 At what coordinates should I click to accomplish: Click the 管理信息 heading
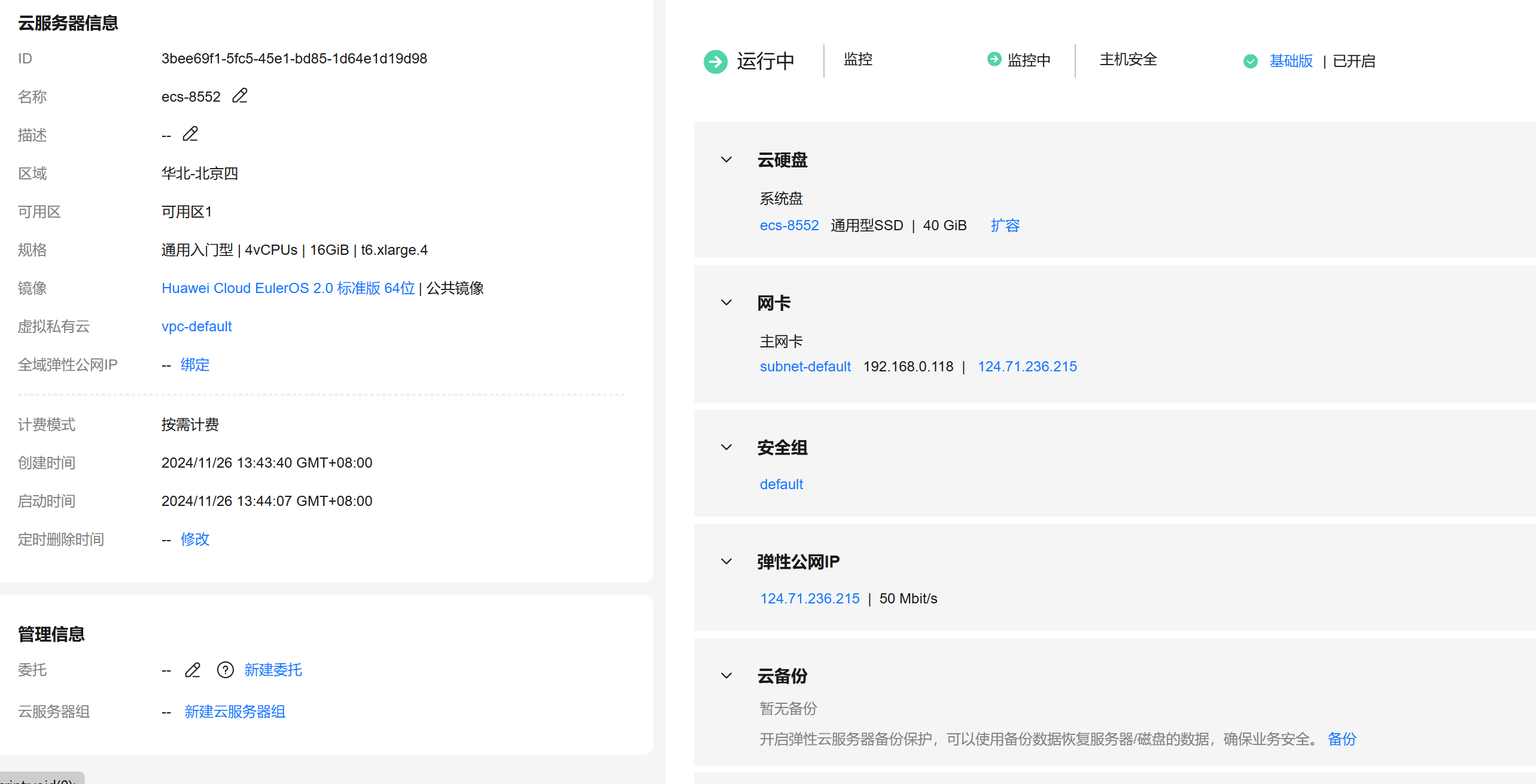pyautogui.click(x=51, y=634)
